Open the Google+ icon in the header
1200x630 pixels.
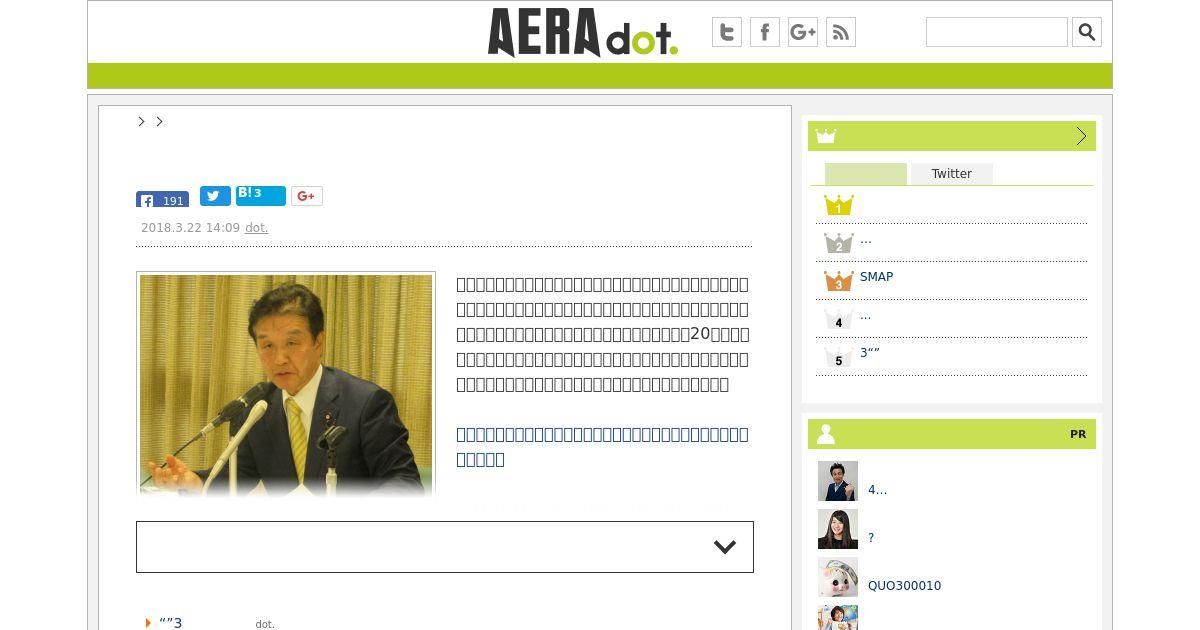[803, 32]
